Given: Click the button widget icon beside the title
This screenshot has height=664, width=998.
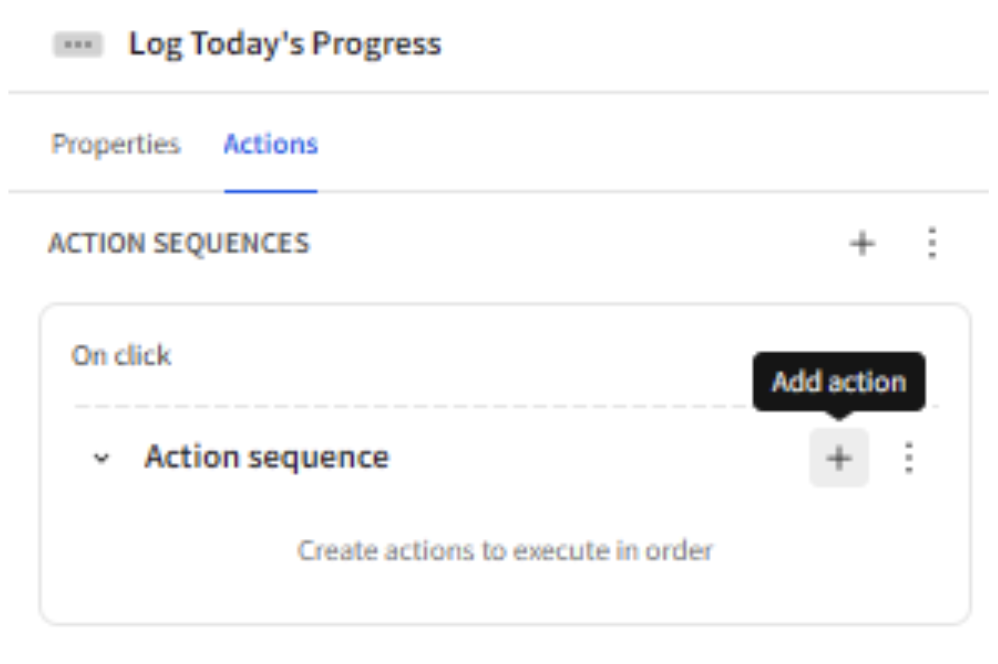Looking at the screenshot, I should point(78,45).
